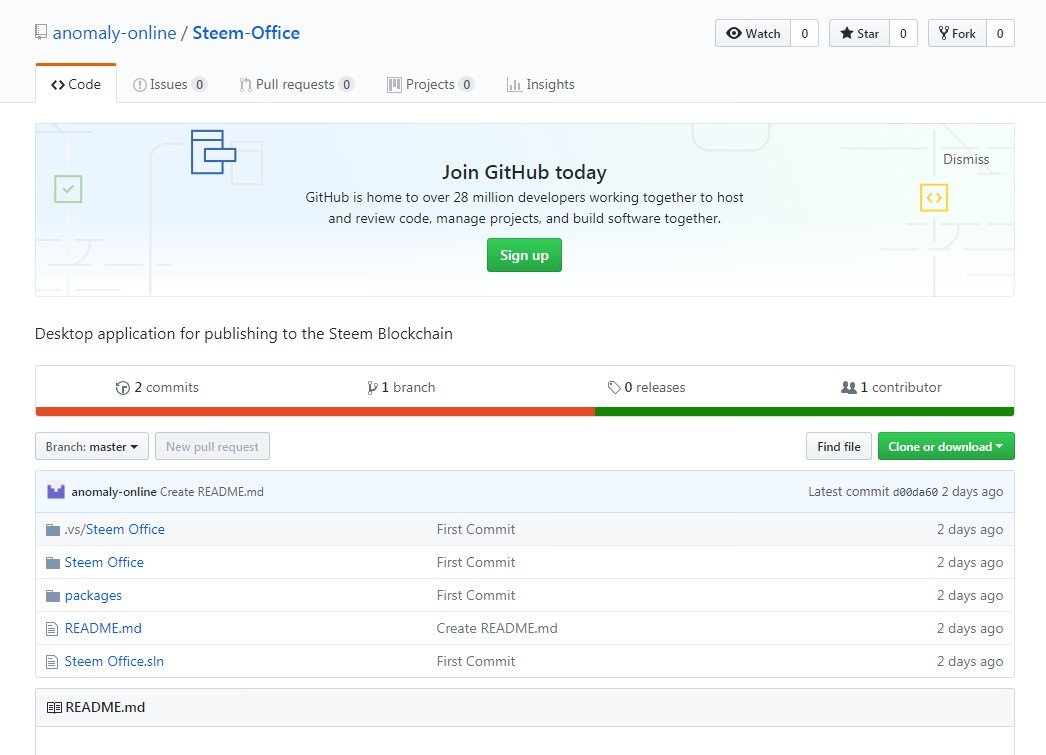The height and width of the screenshot is (755, 1046).
Task: View the 2 commits link
Action: [x=157, y=388]
